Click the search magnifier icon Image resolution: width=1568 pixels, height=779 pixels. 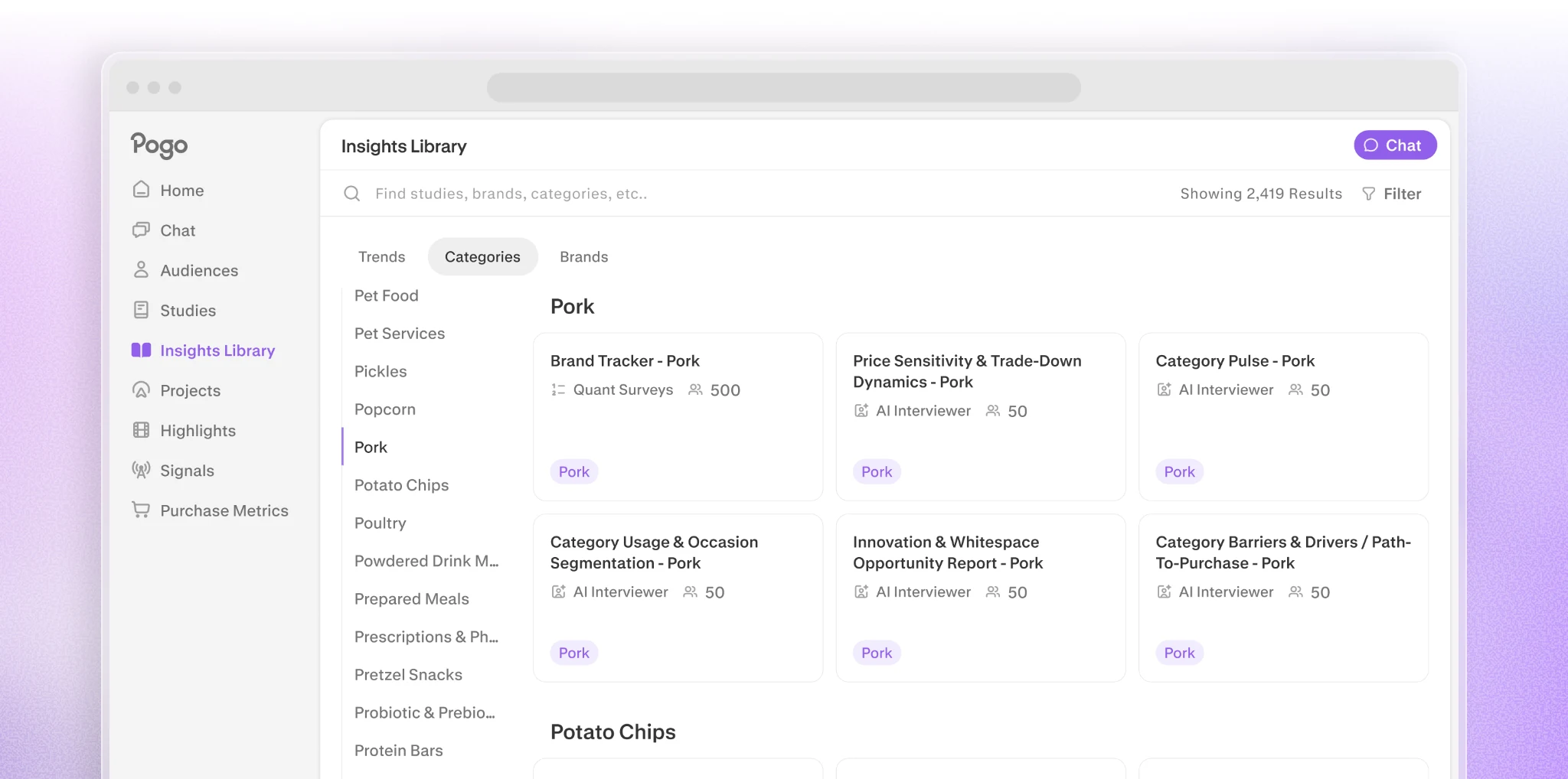click(x=352, y=194)
